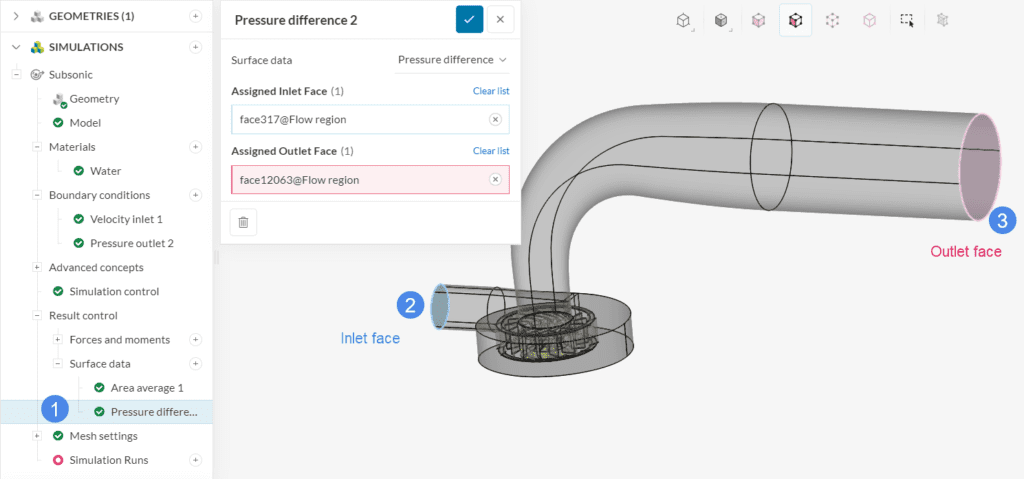1024x479 pixels.
Task: Expand Forces and moments node
Action: coord(58,340)
